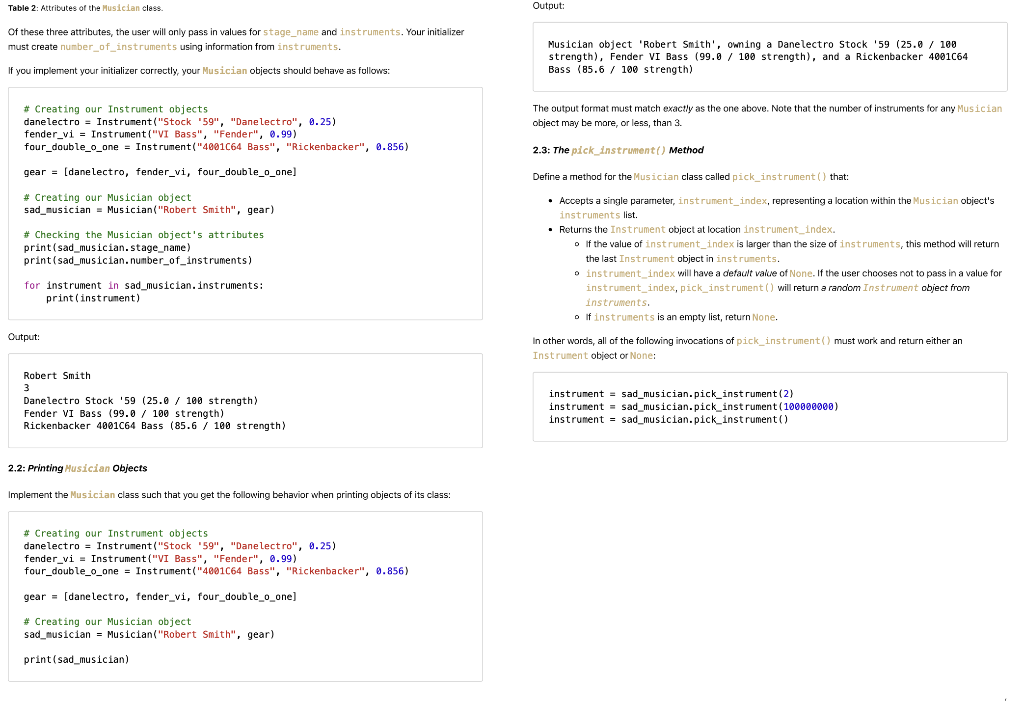This screenshot has width=1024, height=701.
Task: Click the paragraph 'The output format must match exactly'
Action: click(x=767, y=116)
